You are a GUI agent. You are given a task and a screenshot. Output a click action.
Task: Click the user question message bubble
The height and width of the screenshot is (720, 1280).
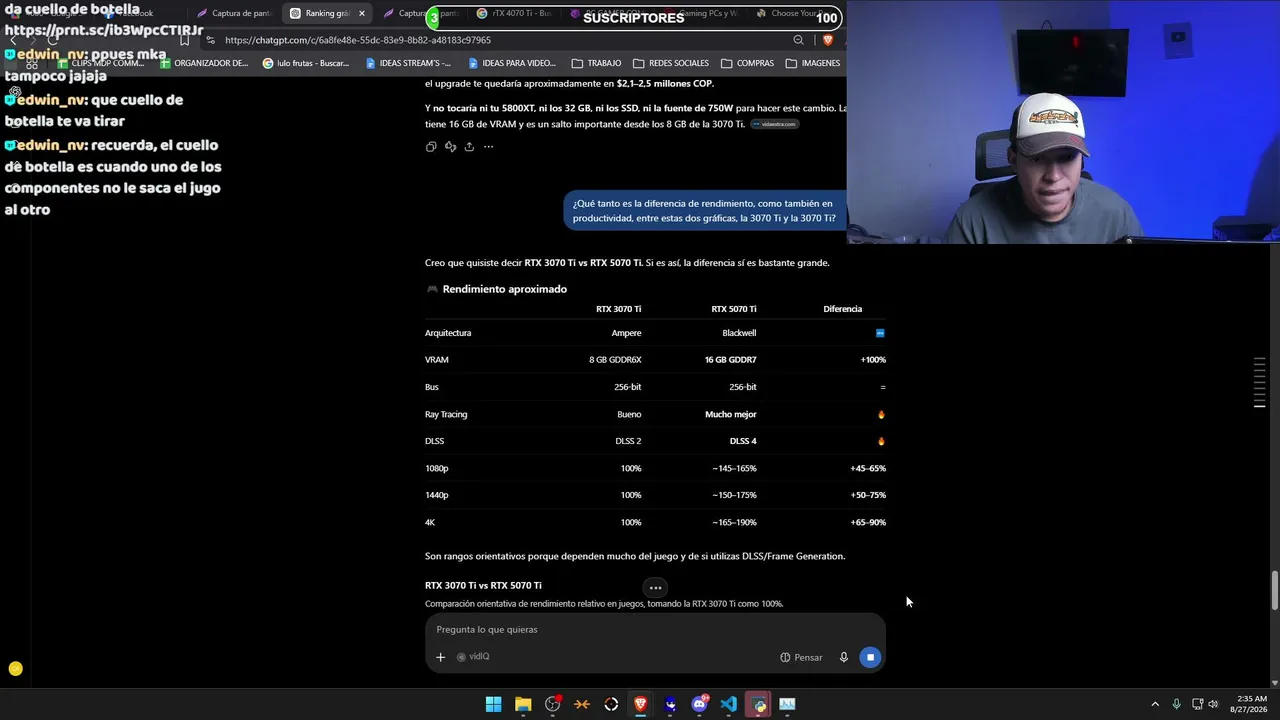point(704,211)
